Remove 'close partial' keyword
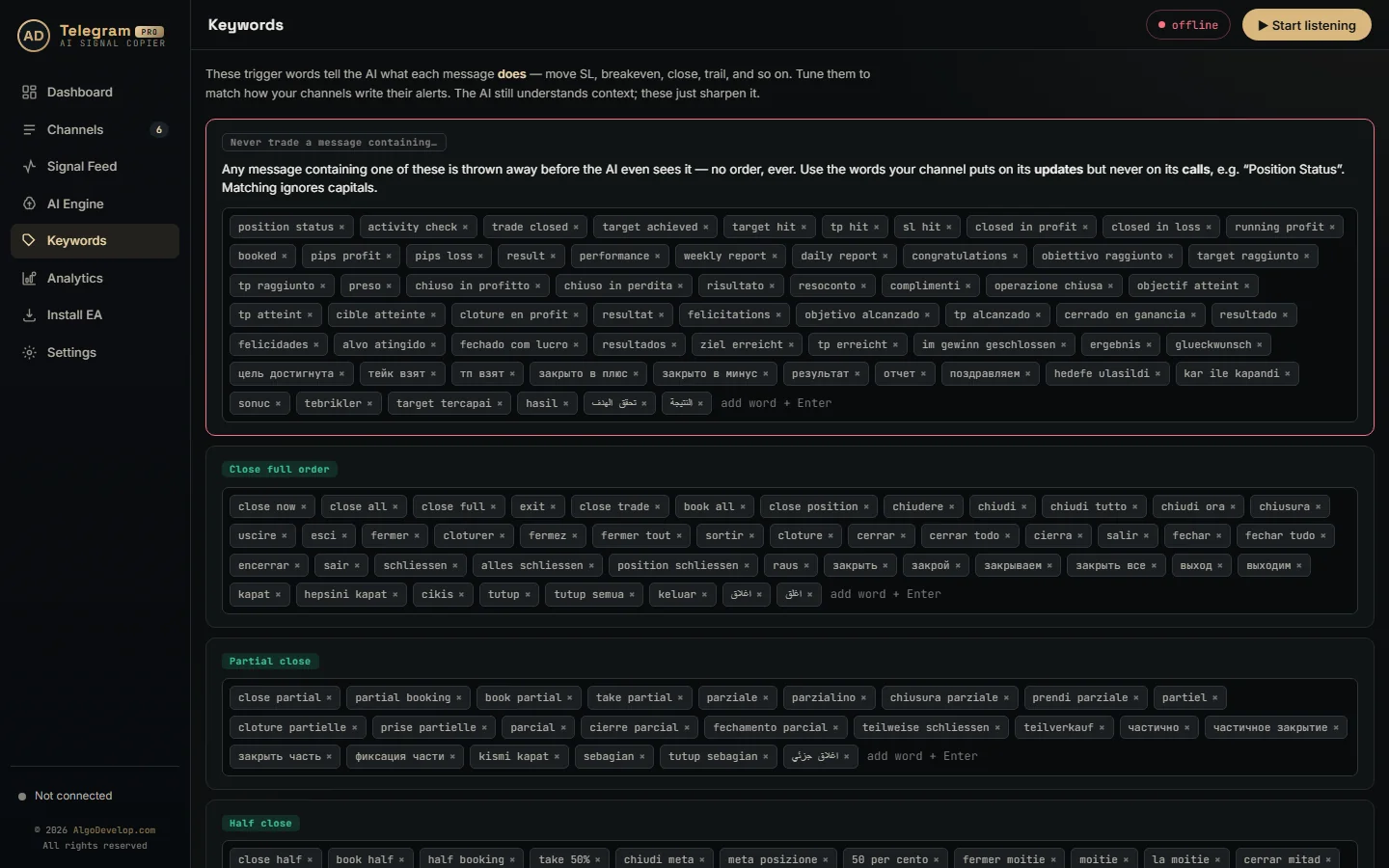The image size is (1389, 868). [329, 698]
